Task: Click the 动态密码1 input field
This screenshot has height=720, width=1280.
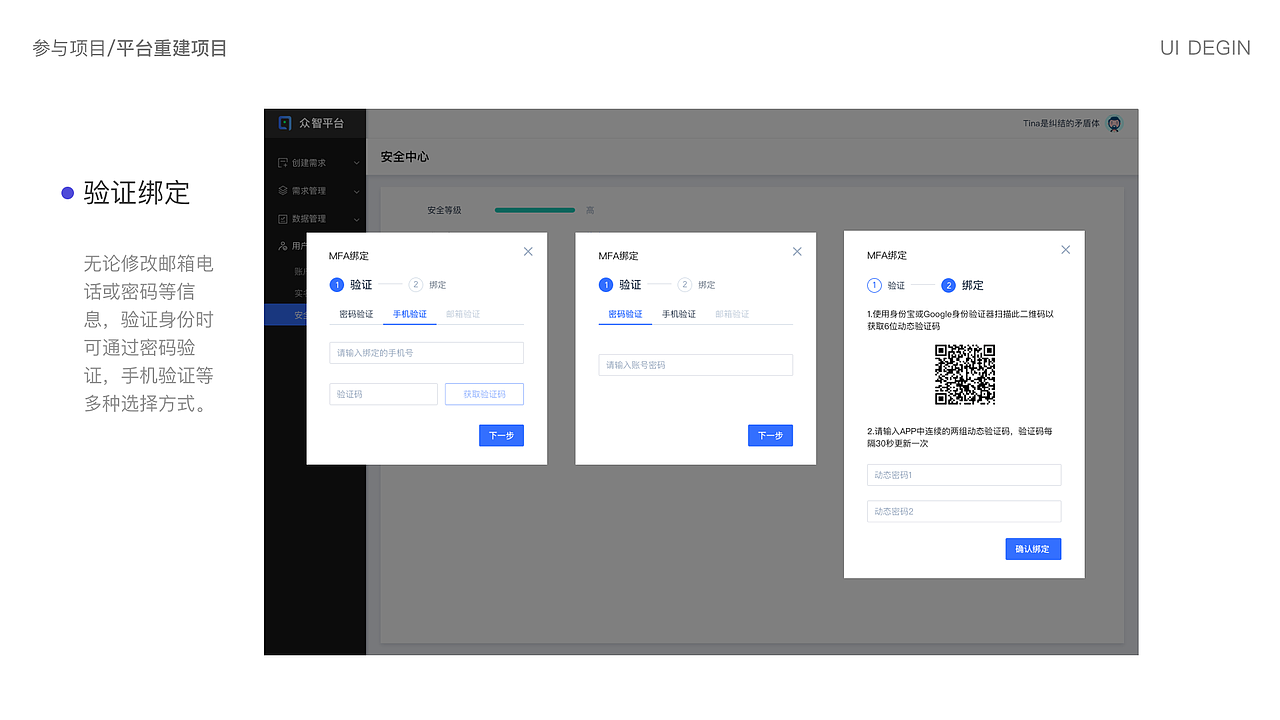Action: (x=963, y=474)
